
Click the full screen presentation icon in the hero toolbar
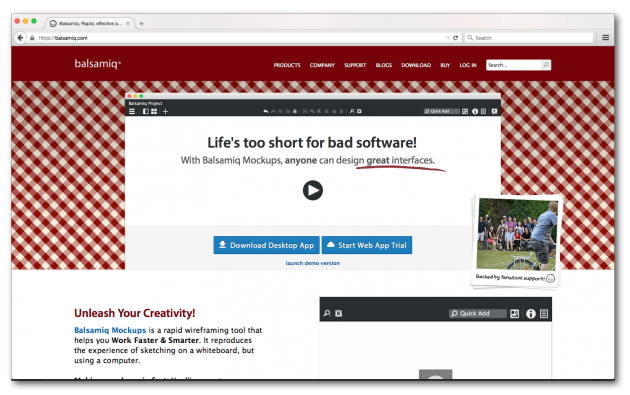click(494, 111)
